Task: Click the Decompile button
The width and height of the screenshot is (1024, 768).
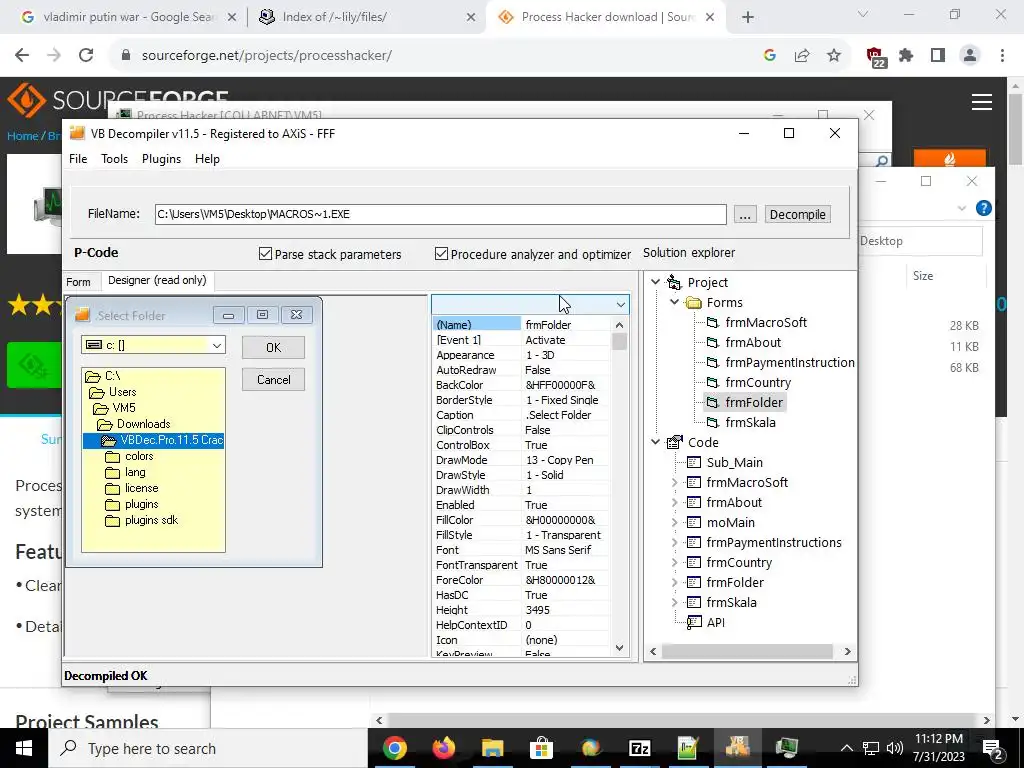Action: pyautogui.click(x=797, y=215)
